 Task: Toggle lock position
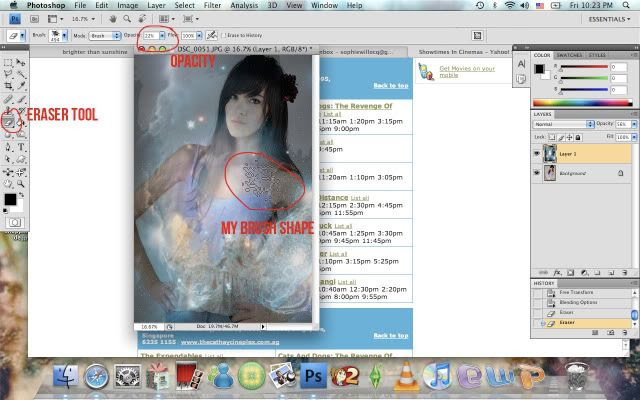point(569,138)
